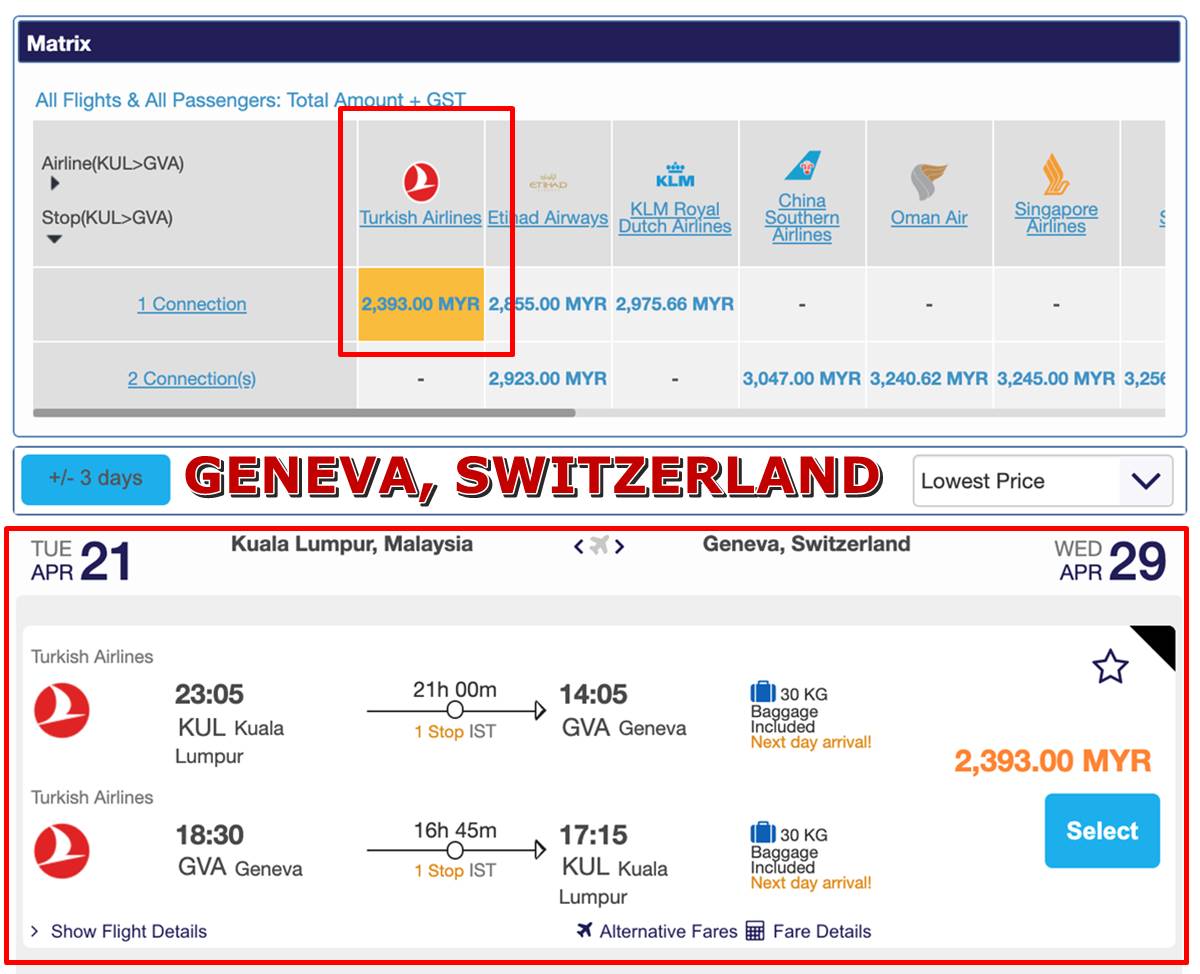Screen dimensions: 1200x974
Task: Open the Turkish Airlines link in matrix
Action: click(x=421, y=218)
